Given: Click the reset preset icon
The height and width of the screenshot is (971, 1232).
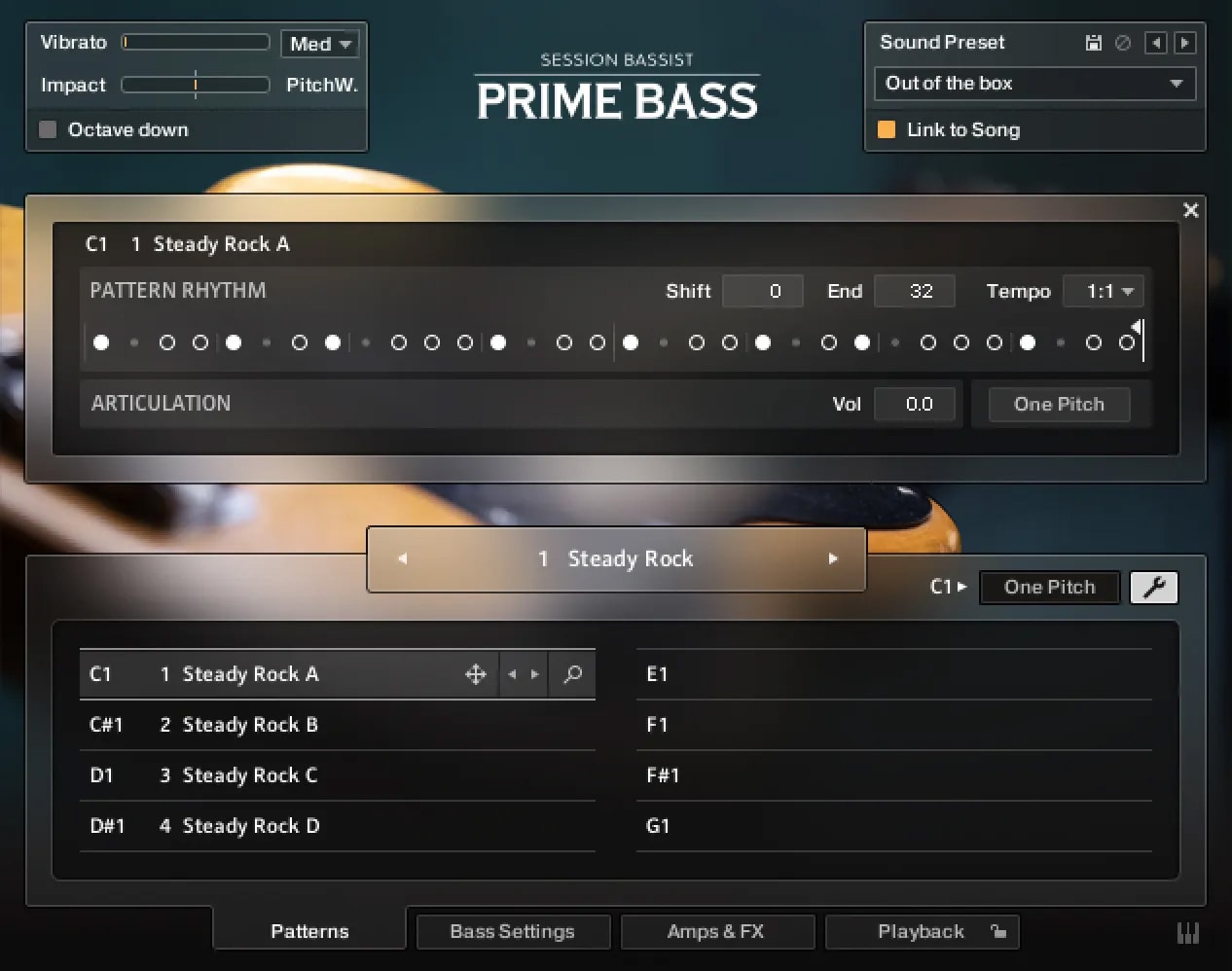Looking at the screenshot, I should (x=1123, y=43).
